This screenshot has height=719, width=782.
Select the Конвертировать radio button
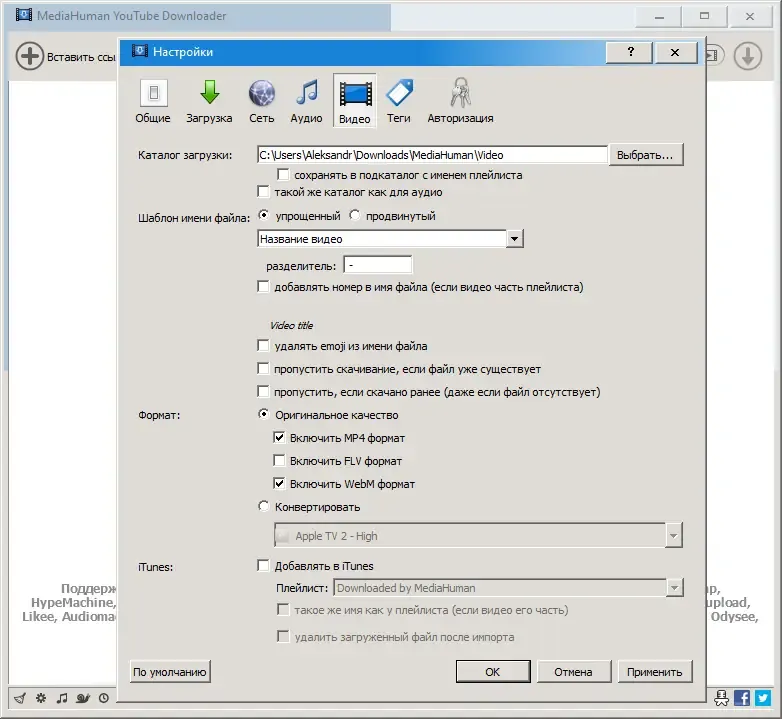(263, 507)
